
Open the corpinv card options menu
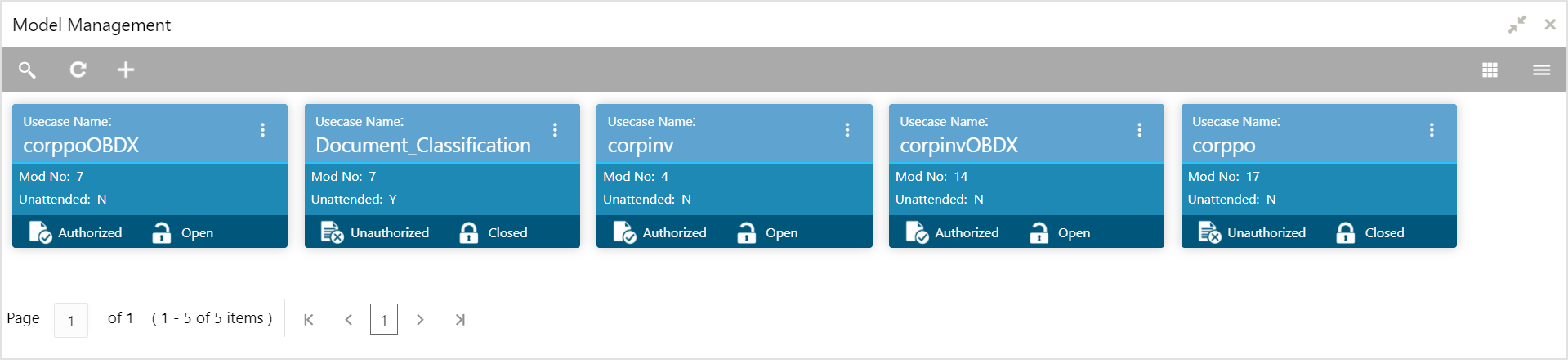[x=847, y=129]
